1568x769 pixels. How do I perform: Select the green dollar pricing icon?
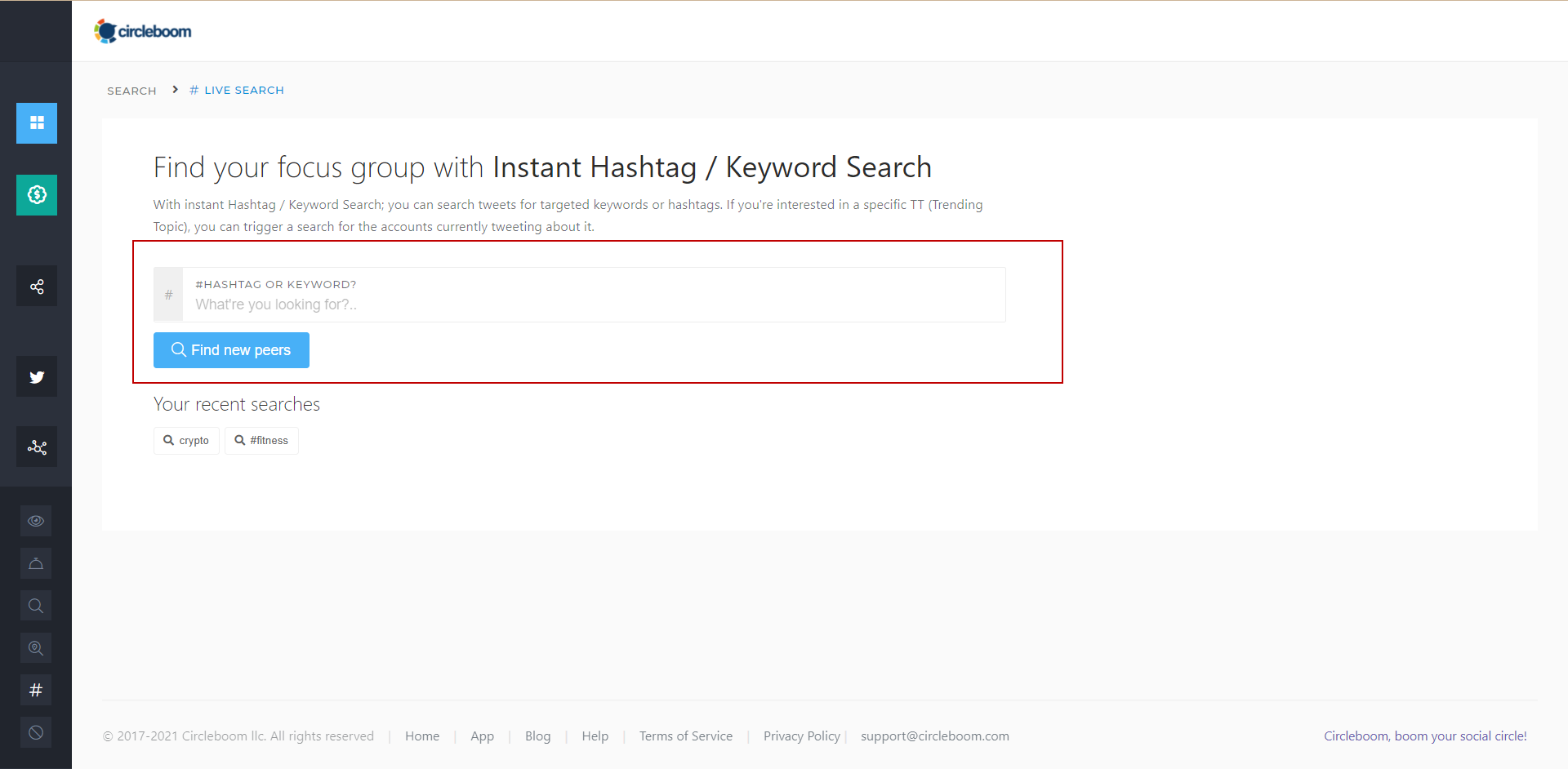click(x=36, y=195)
